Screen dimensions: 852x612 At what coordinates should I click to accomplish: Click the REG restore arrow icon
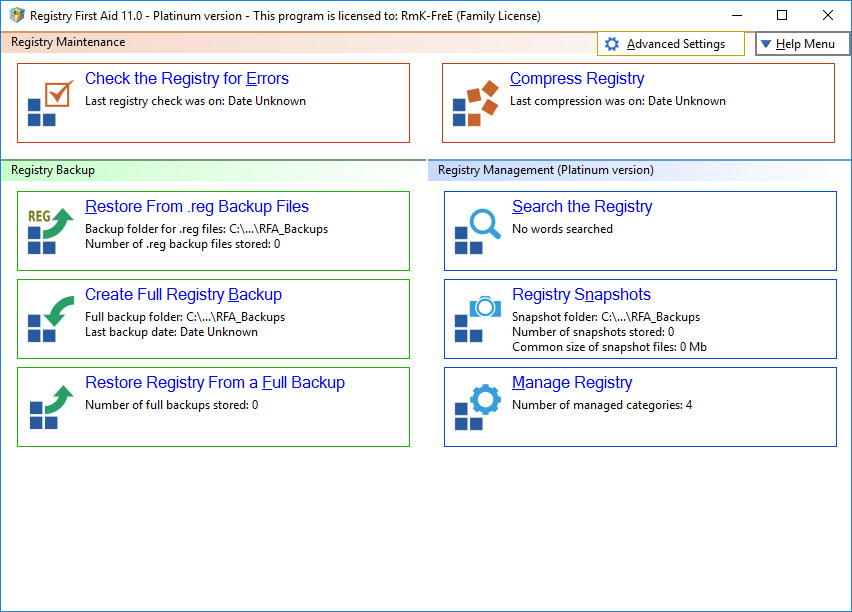50,231
